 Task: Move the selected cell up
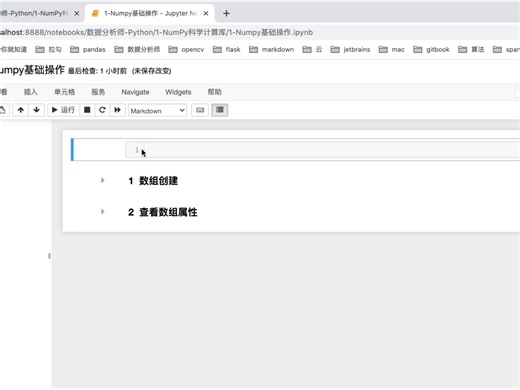point(21,110)
